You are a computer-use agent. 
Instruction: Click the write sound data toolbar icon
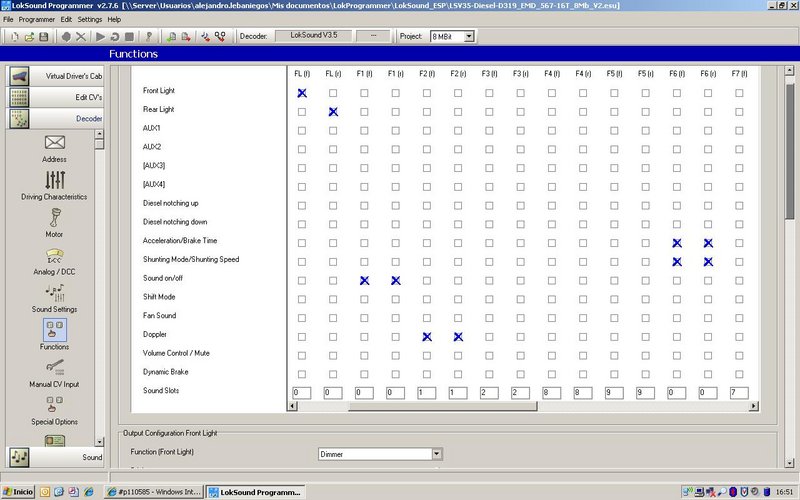[205, 37]
